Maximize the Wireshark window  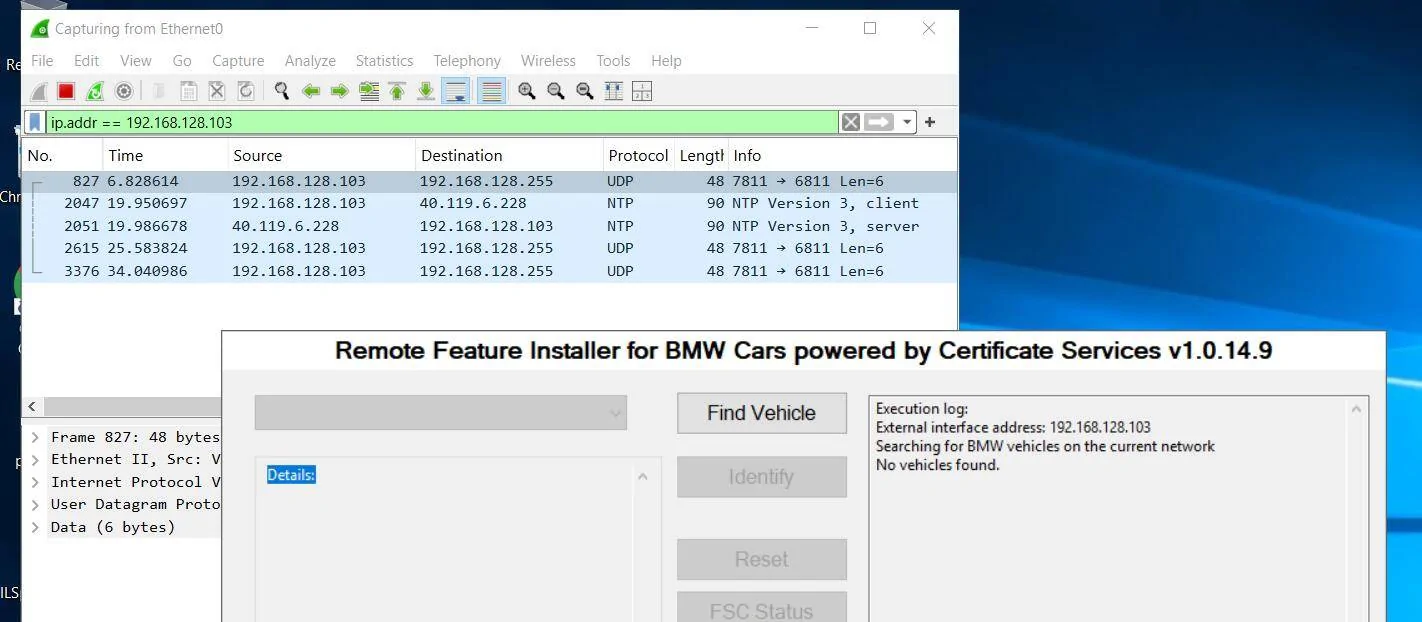(870, 28)
